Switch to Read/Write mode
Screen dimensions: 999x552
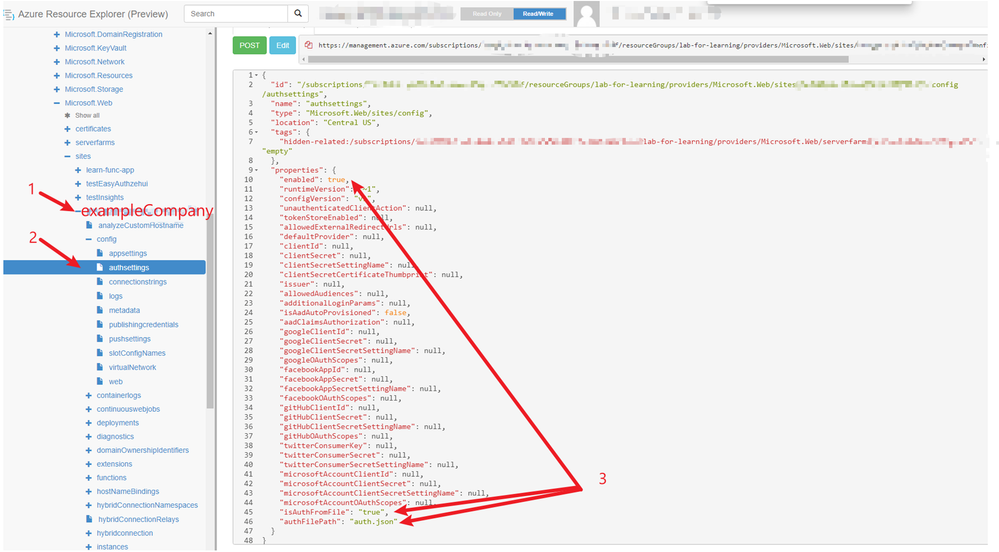coord(539,13)
